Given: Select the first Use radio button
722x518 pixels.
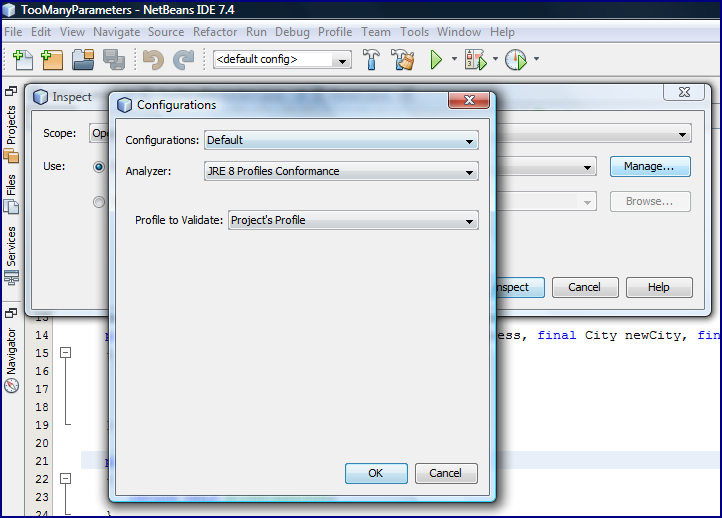Looking at the screenshot, I should pos(99,167).
